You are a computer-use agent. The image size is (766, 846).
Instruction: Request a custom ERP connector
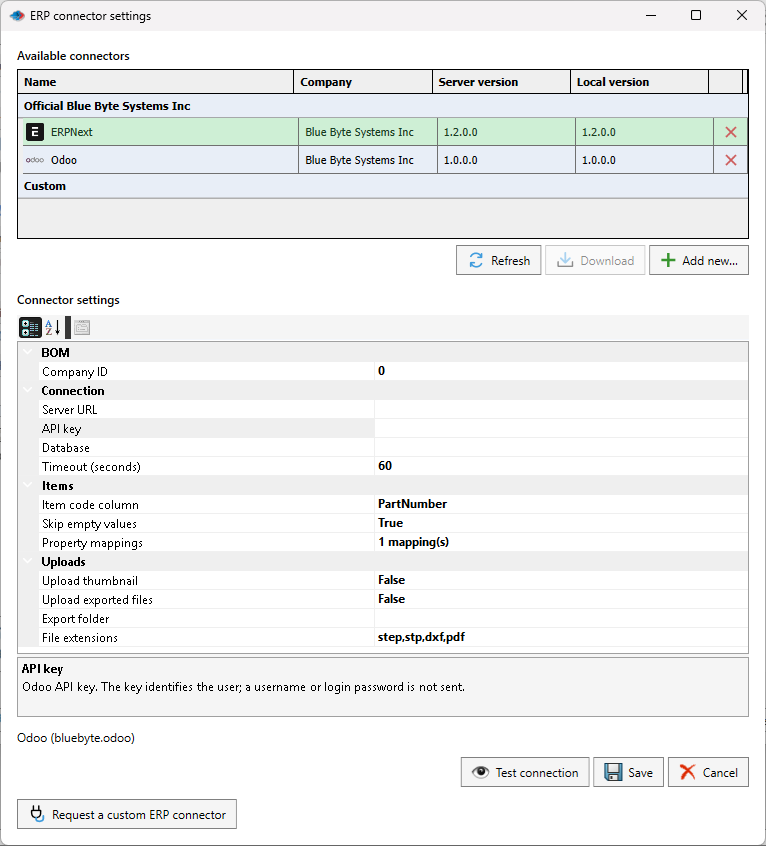pyautogui.click(x=127, y=815)
